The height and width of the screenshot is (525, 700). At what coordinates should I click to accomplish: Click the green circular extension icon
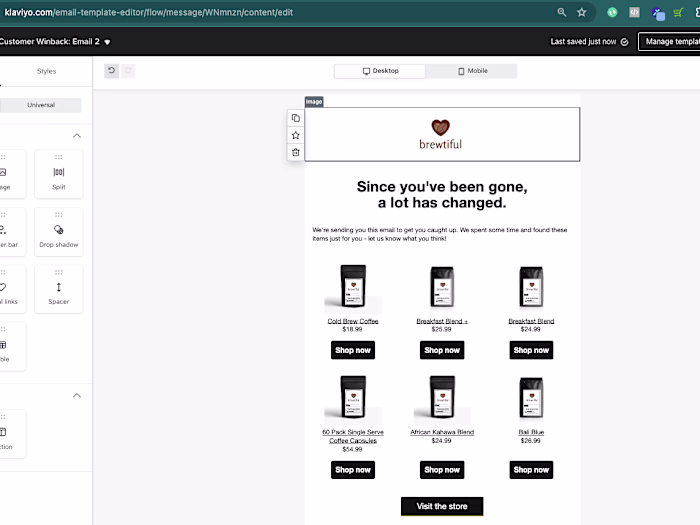tap(612, 12)
